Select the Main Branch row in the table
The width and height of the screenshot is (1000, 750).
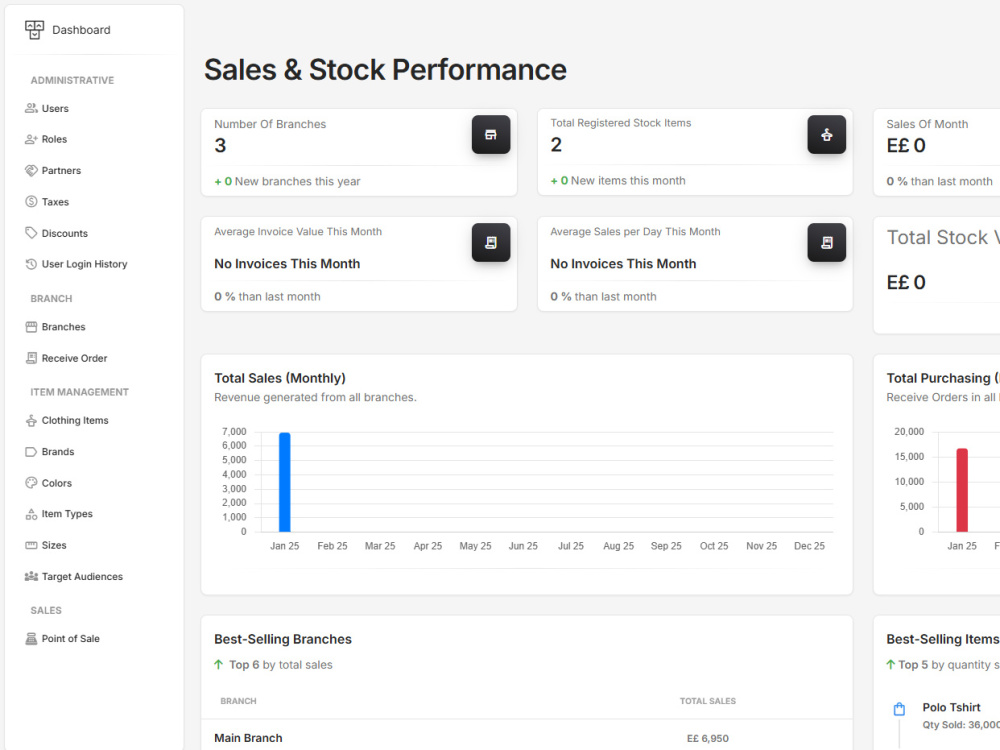[x=527, y=738]
